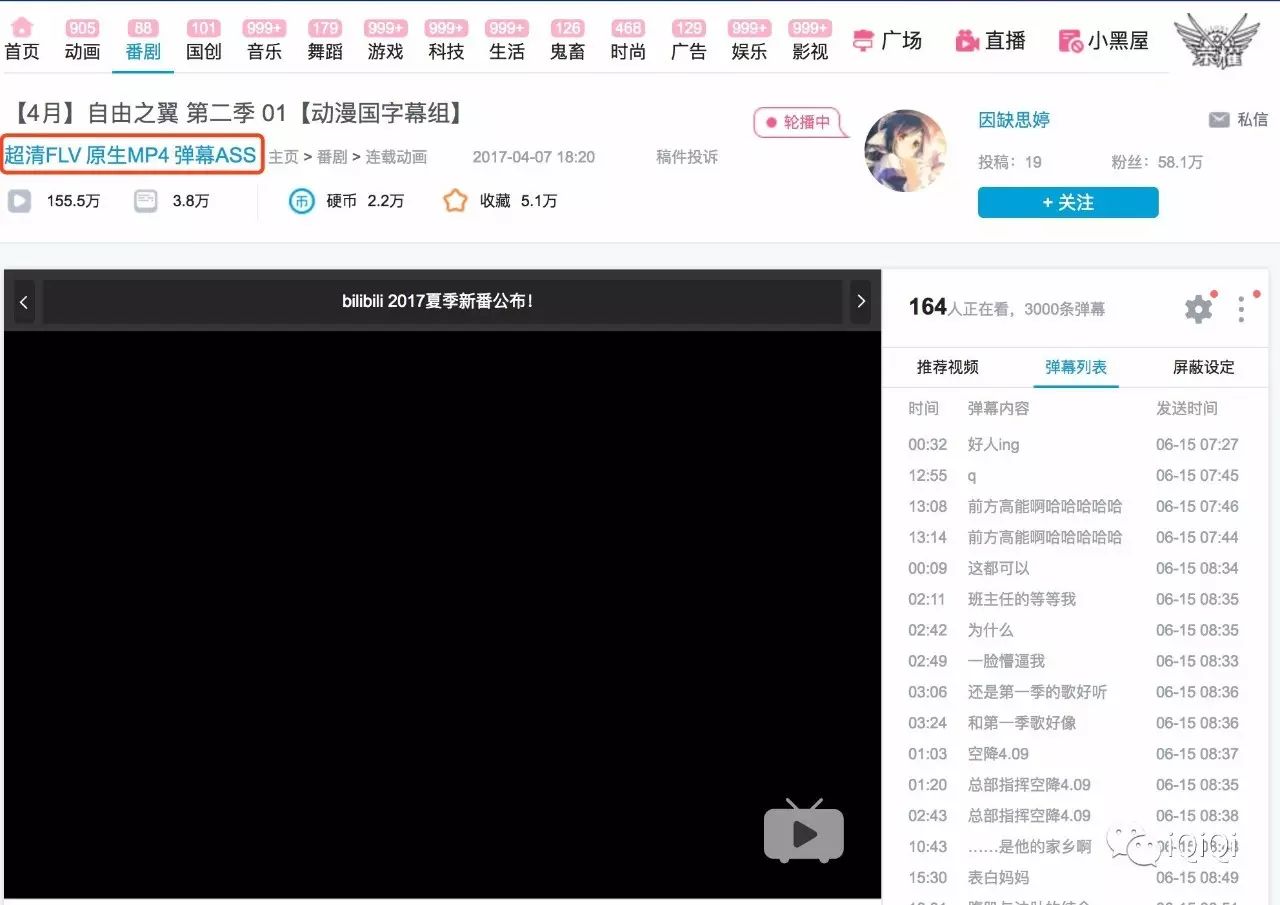
Task: Click the upload date 2017-04-07 18:20
Action: [x=534, y=157]
